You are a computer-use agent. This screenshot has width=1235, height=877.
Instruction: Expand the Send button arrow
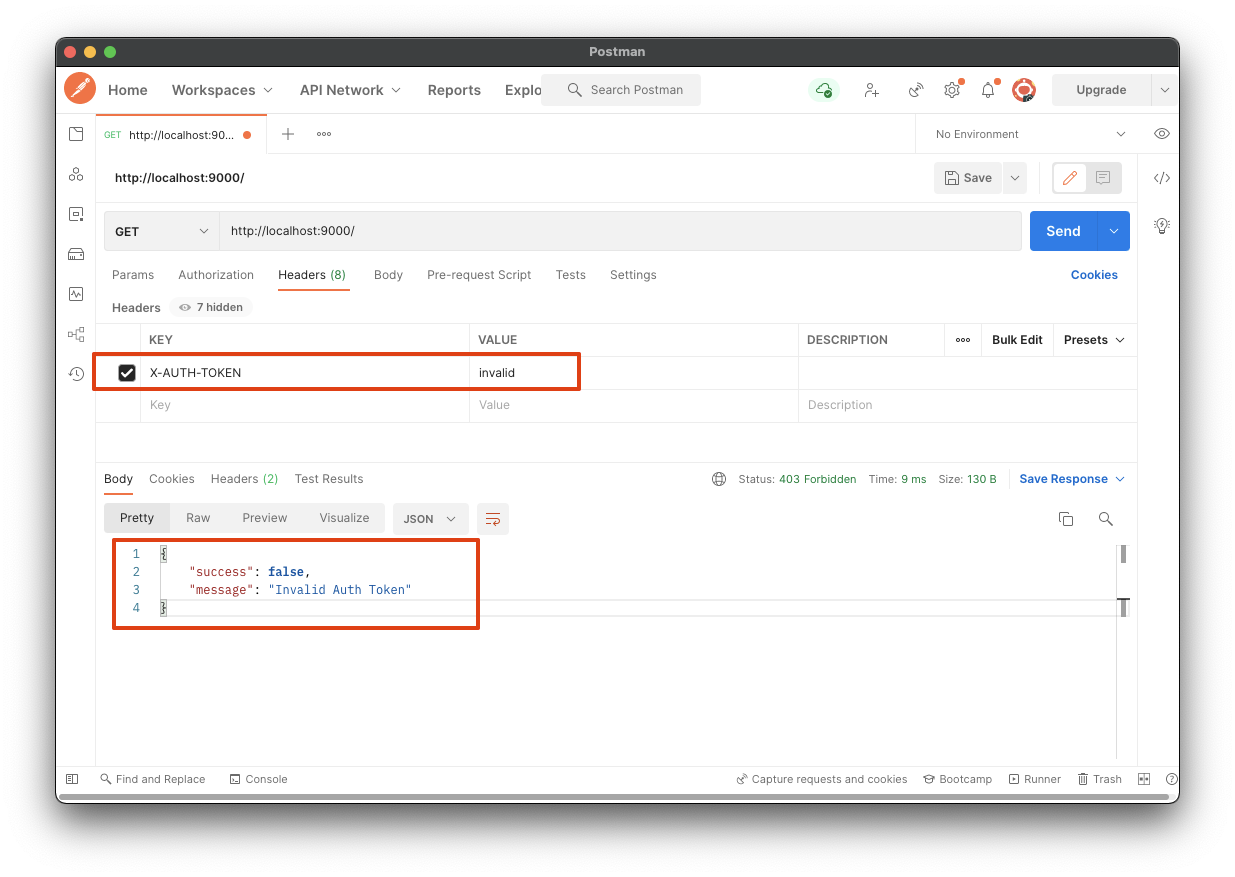pos(1114,231)
